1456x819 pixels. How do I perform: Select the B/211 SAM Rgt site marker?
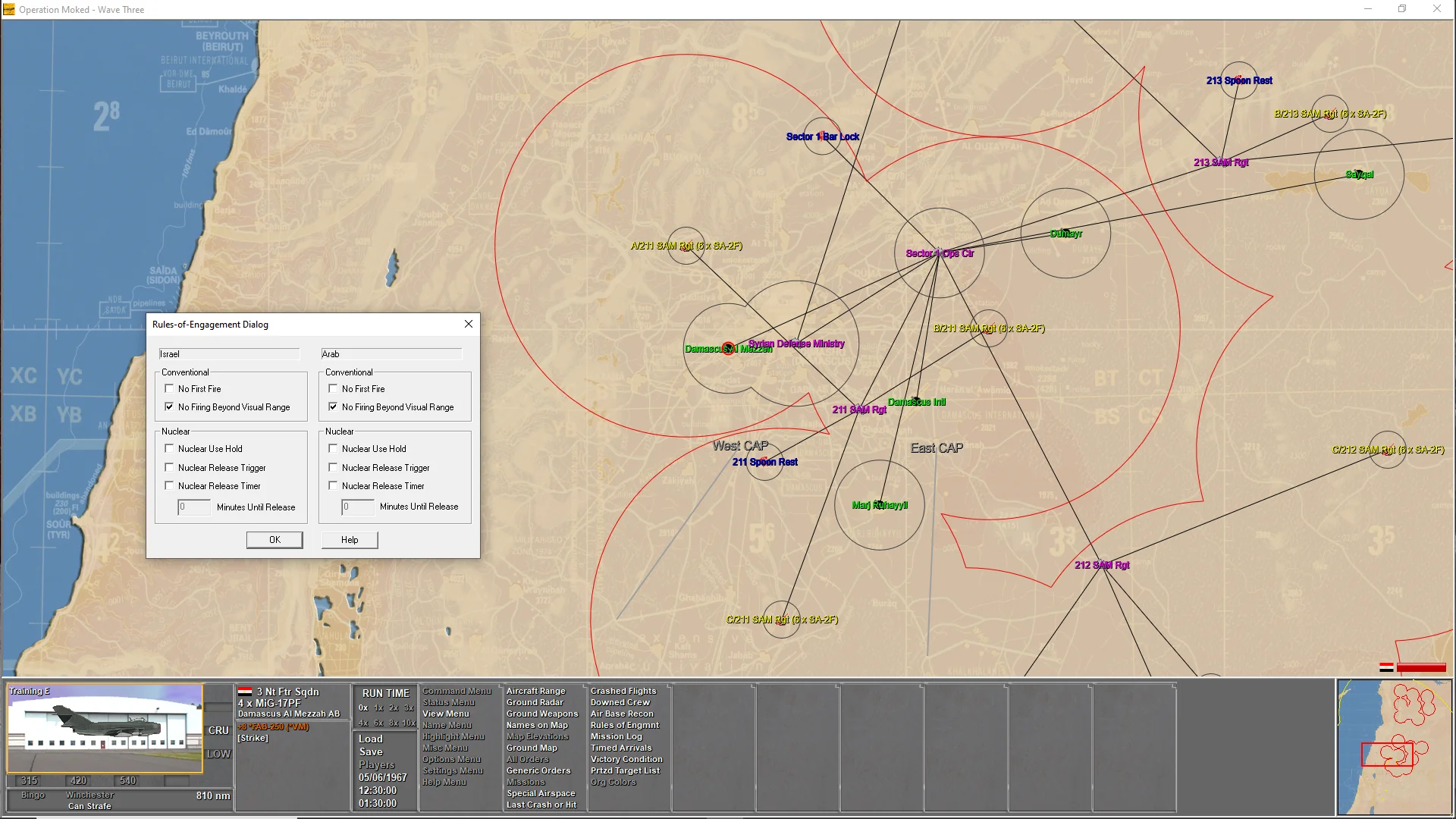tap(989, 328)
